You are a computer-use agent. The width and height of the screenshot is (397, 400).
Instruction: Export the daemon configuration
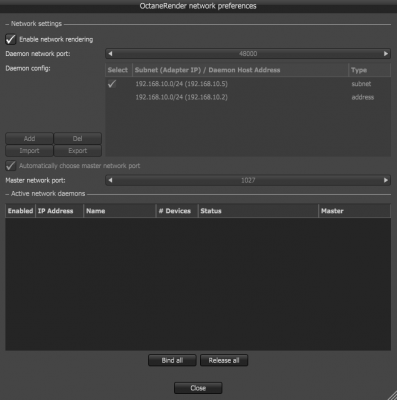coord(77,151)
